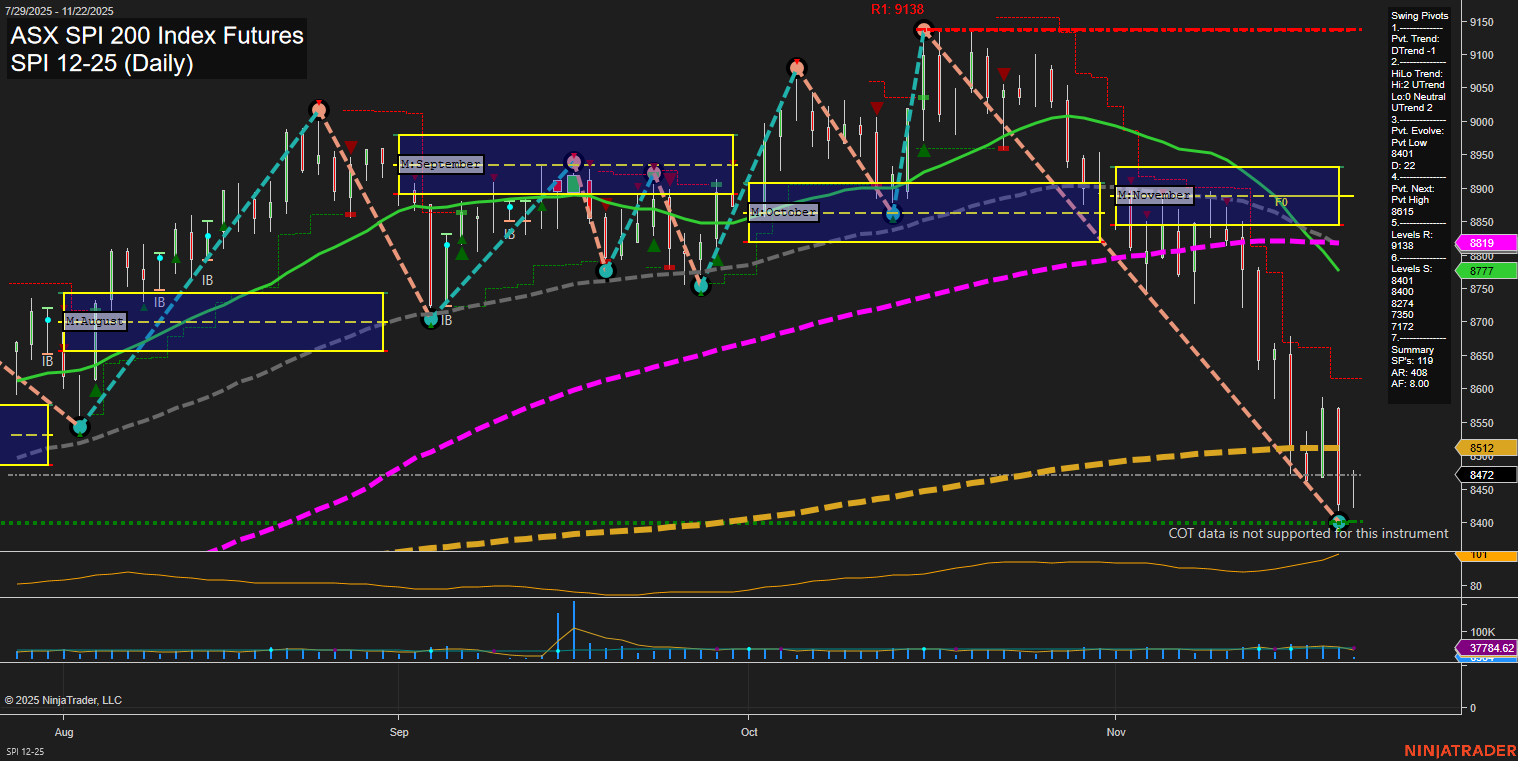
Task: Select the Pvt. Evolve: entry
Action: (1418, 131)
